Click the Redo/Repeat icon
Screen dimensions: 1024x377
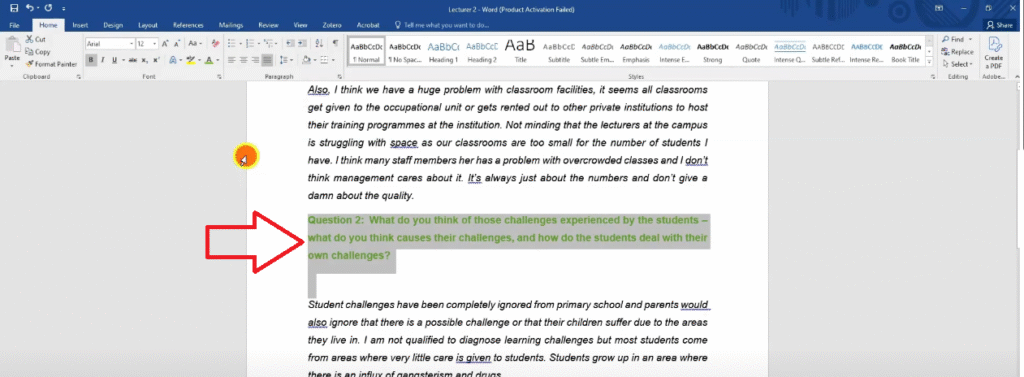coord(48,8)
